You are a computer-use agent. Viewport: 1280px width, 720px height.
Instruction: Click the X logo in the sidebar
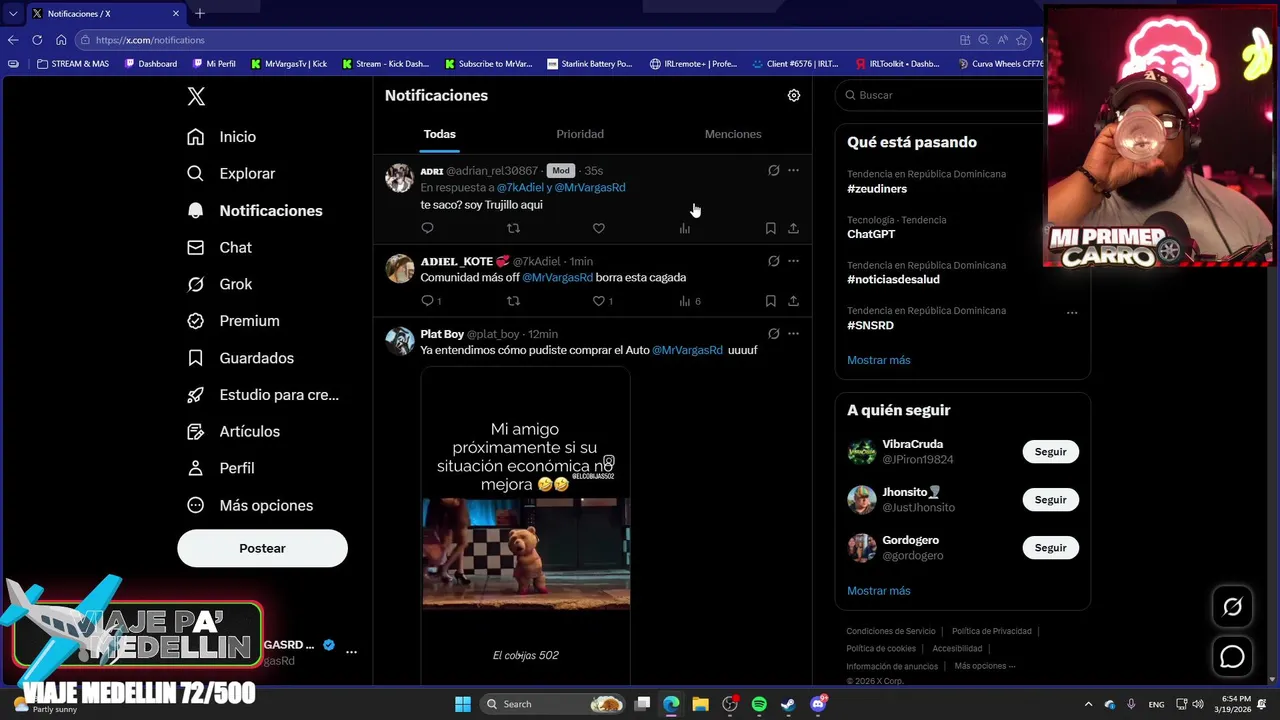pos(196,96)
